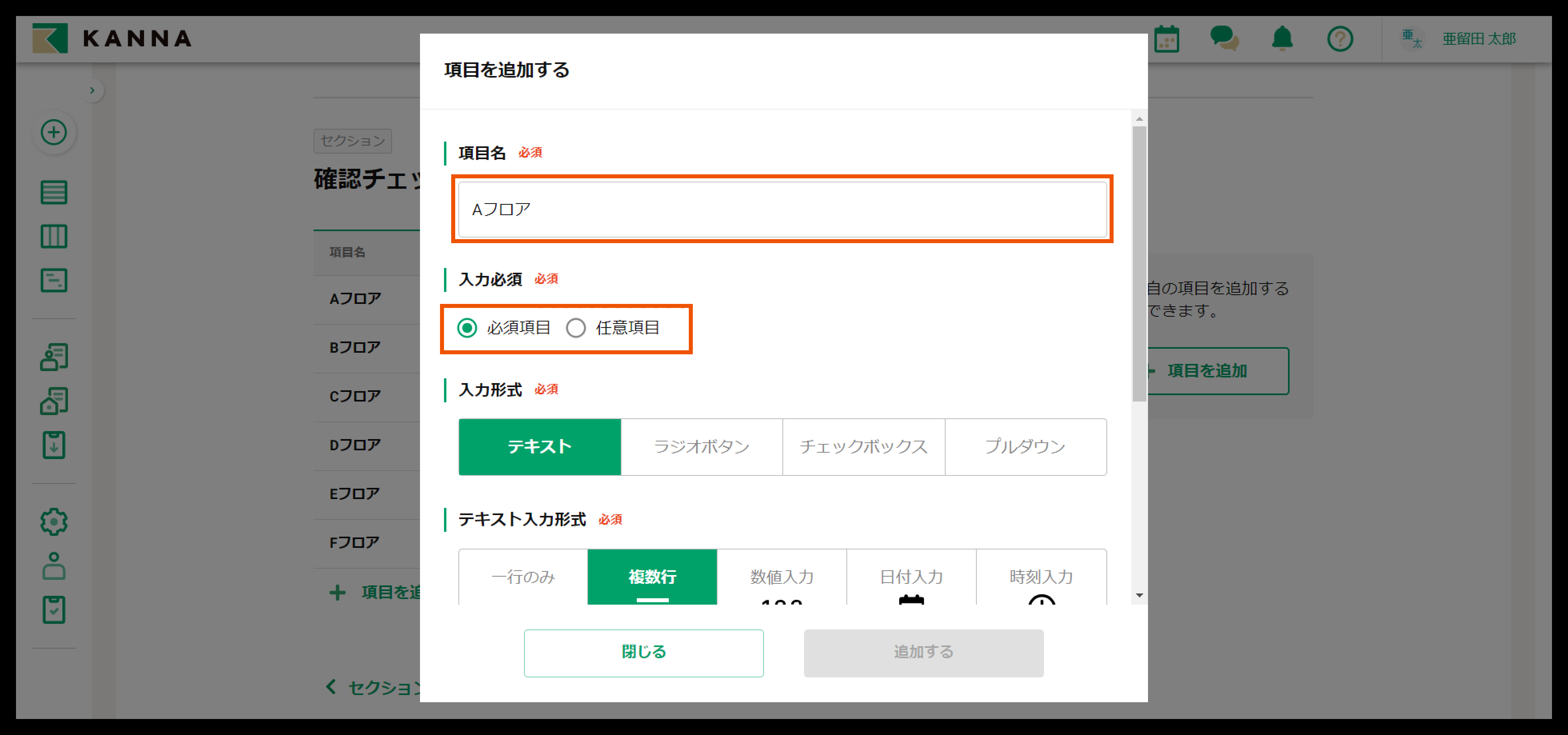The height and width of the screenshot is (735, 1568).
Task: Click the dialog scrollbar down arrow
Action: click(x=1139, y=595)
